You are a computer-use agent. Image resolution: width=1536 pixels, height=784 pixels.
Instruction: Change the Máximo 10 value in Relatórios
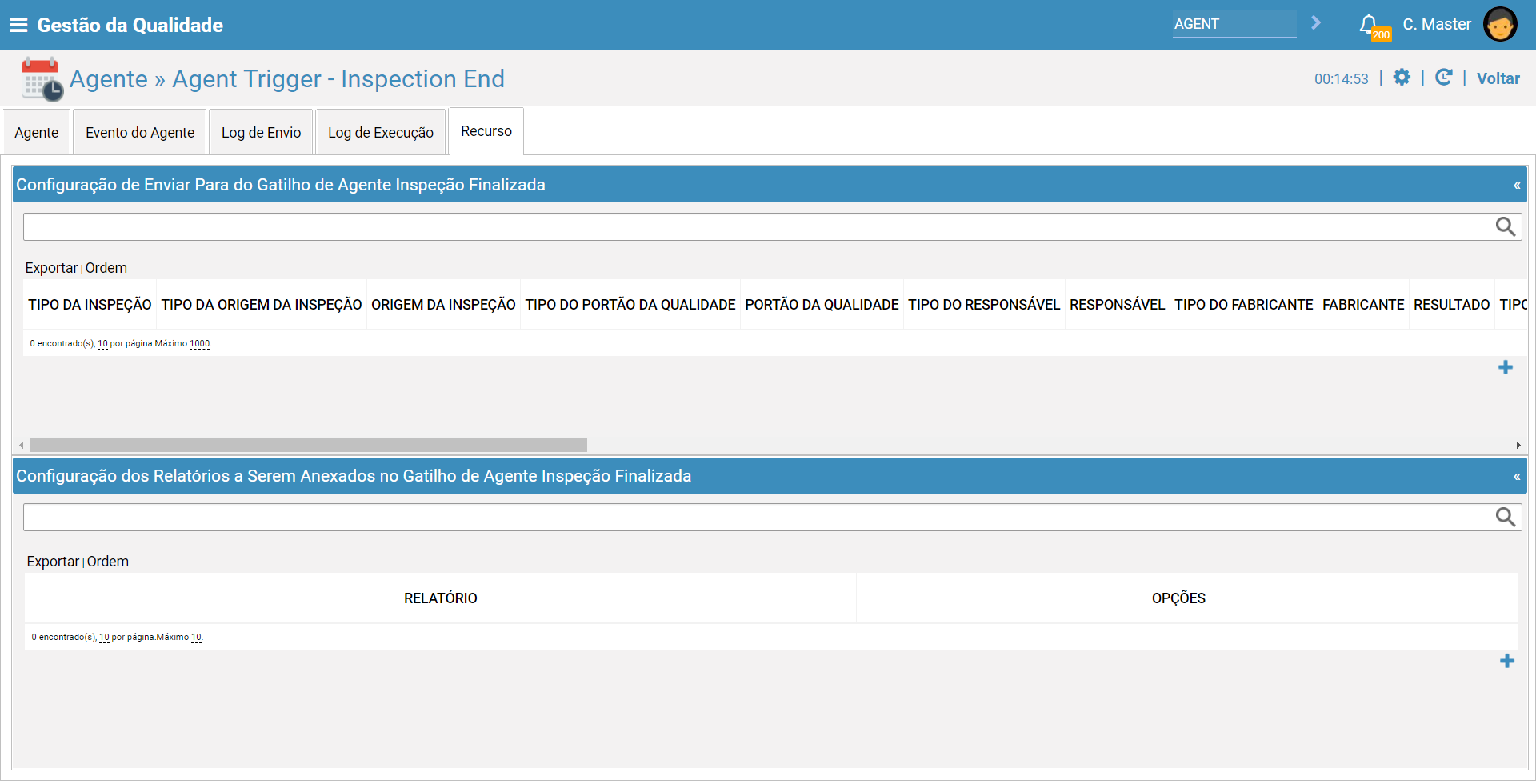tap(197, 637)
